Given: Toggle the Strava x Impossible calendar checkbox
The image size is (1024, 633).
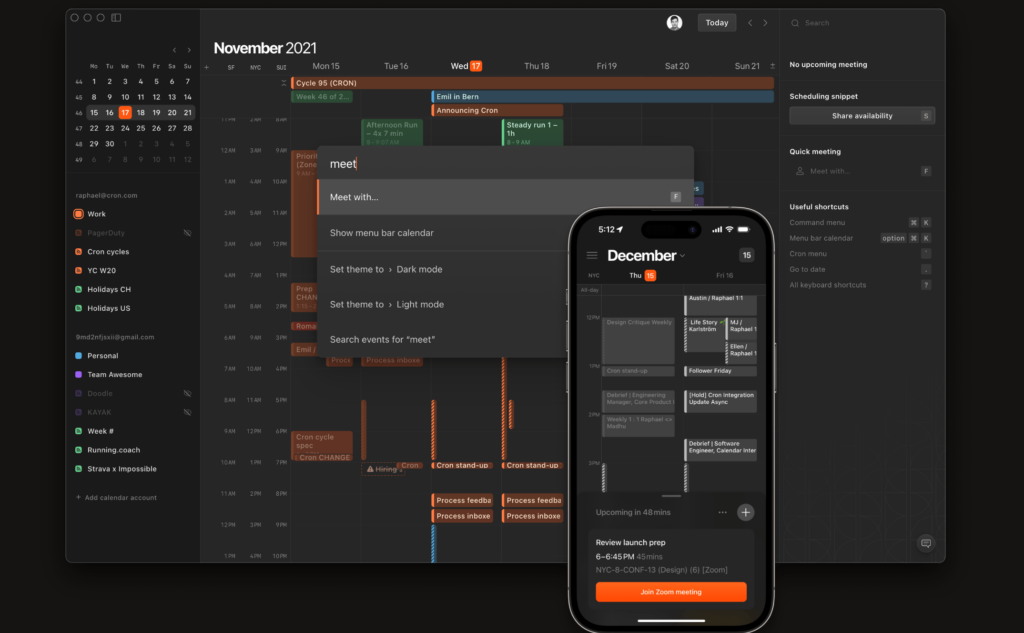Looking at the screenshot, I should pos(78,469).
